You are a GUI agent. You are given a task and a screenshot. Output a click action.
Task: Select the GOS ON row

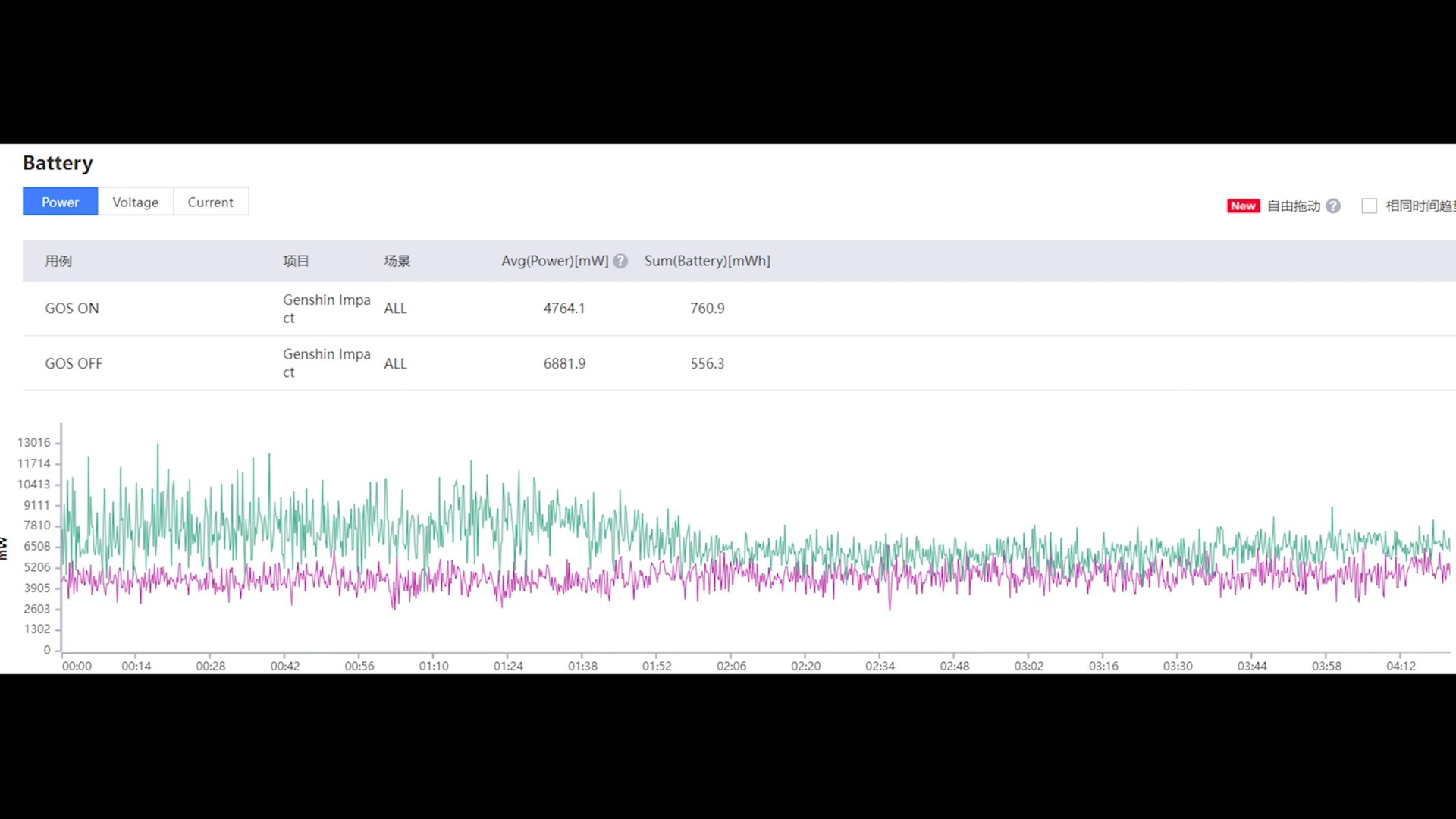[72, 309]
